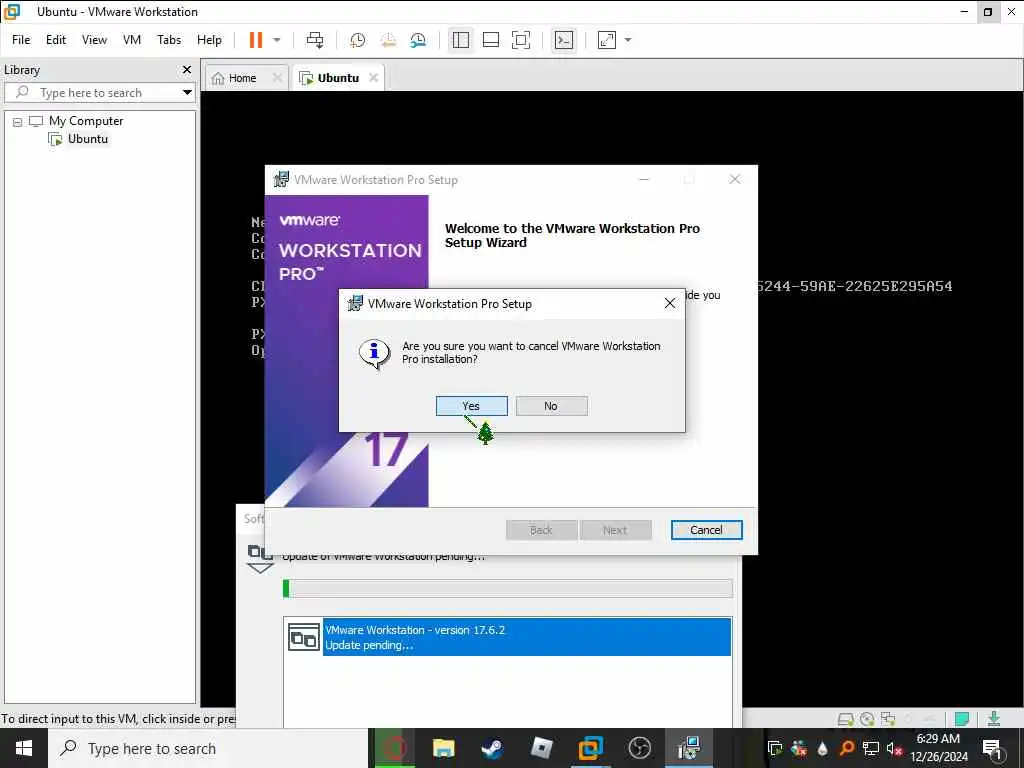The width and height of the screenshot is (1024, 768).
Task: Click the muted speaker volume tray icon
Action: [x=893, y=748]
